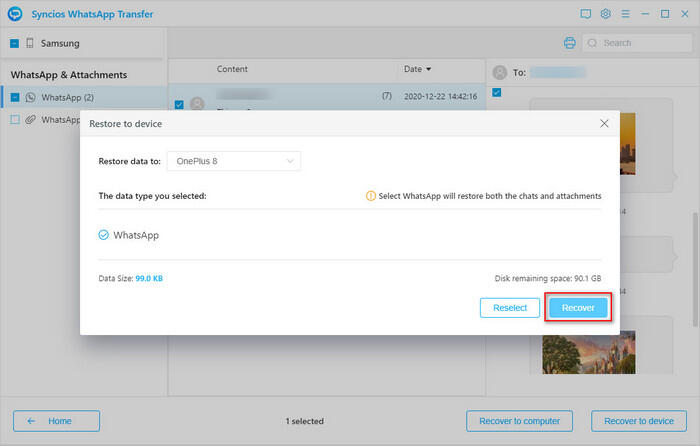Open the hamburger menu in title bar
Screen dimensions: 700x446
tap(626, 15)
